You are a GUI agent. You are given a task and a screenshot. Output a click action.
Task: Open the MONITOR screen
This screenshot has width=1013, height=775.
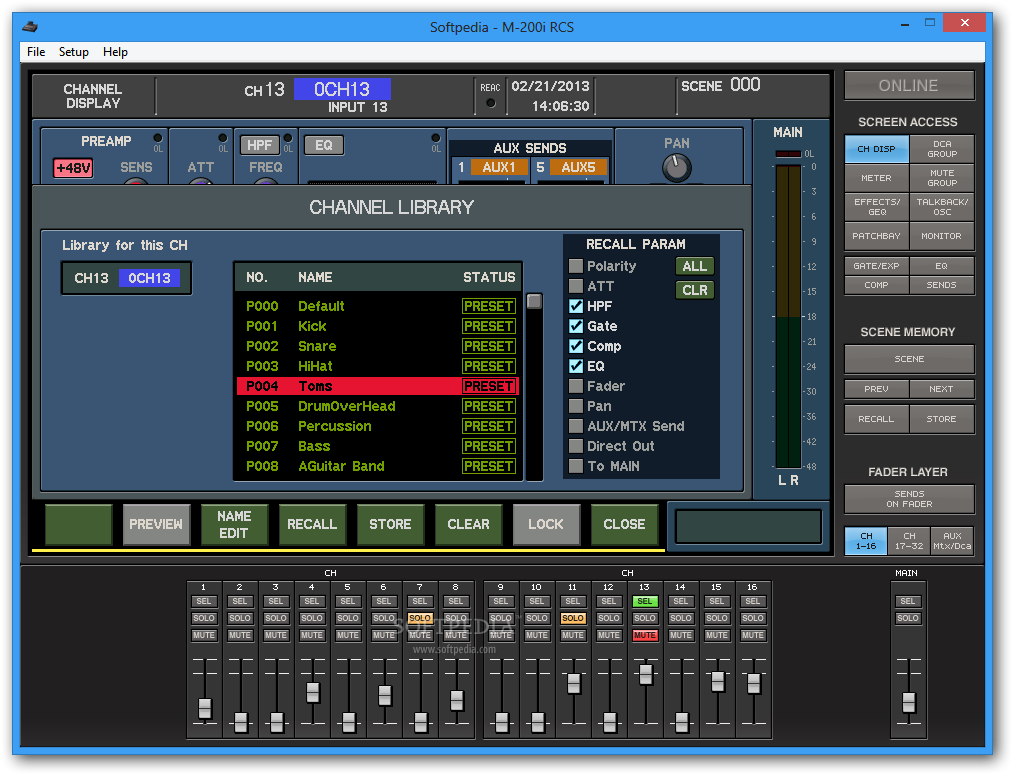coord(942,236)
